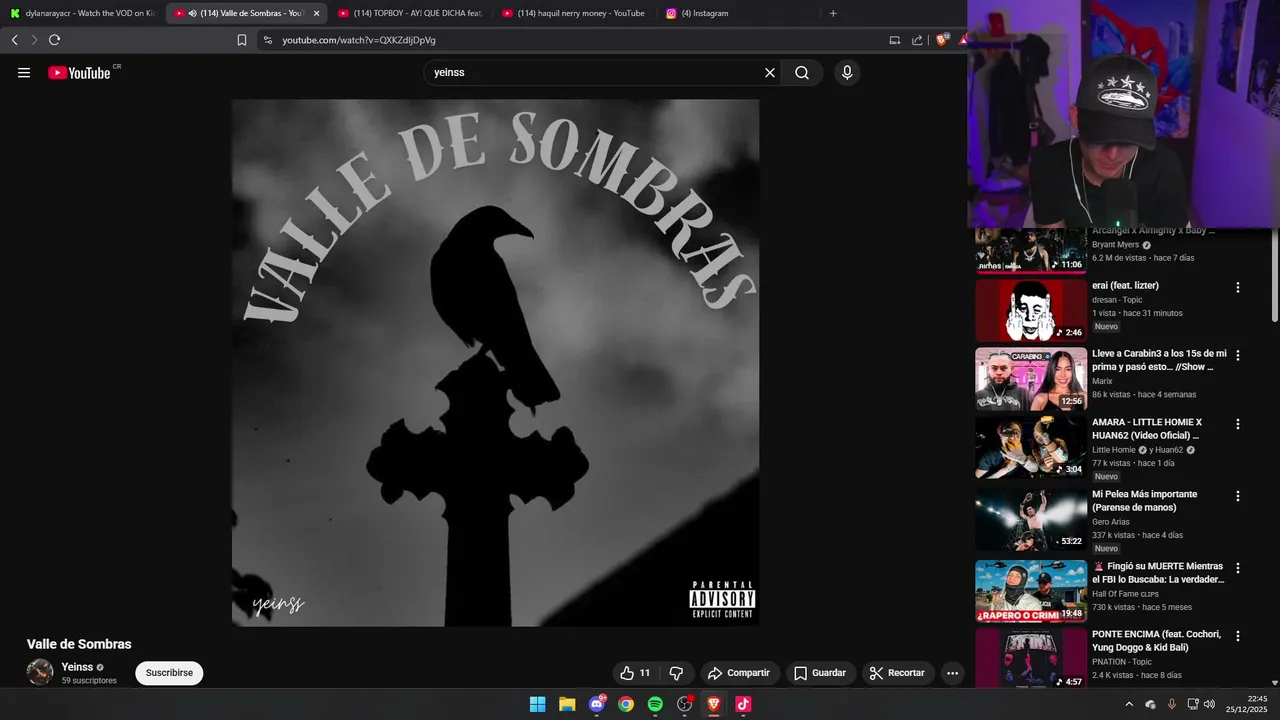This screenshot has width=1280, height=720.
Task: Open Brave browser from the taskbar
Action: 714,704
